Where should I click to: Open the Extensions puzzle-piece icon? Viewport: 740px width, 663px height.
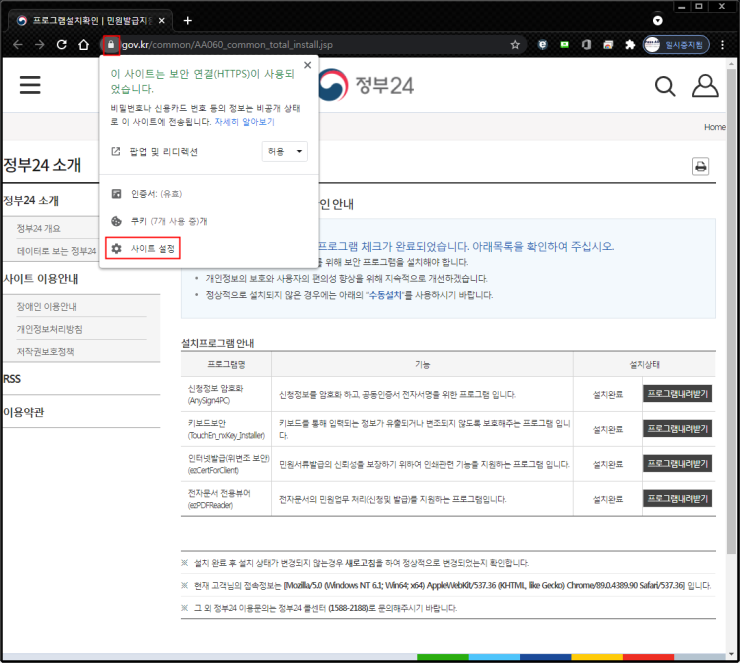coord(630,45)
